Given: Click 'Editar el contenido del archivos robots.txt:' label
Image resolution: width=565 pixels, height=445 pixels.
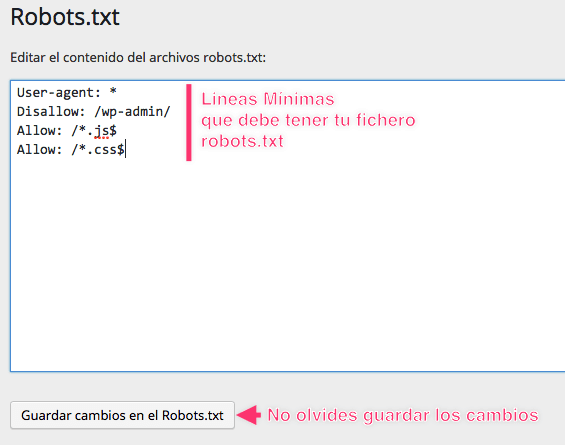Looking at the screenshot, I should click(138, 58).
